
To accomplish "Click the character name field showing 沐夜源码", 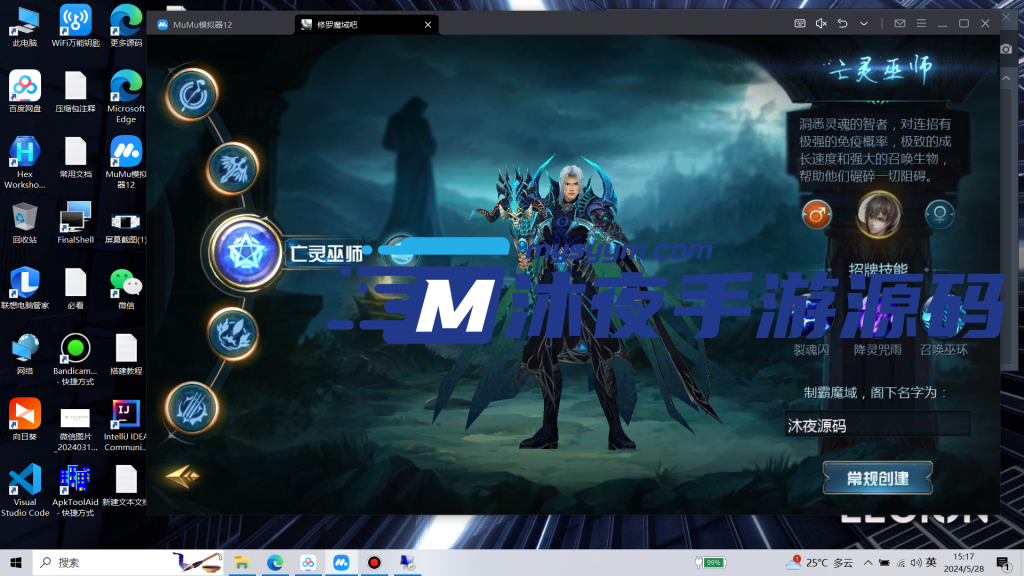I will pyautogui.click(x=878, y=424).
